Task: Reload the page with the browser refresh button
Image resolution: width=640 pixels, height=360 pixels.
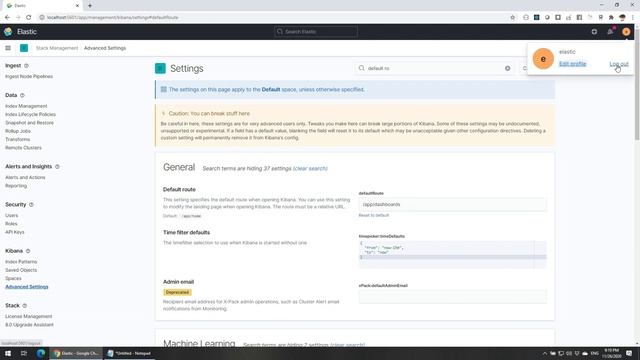Action: [28, 18]
